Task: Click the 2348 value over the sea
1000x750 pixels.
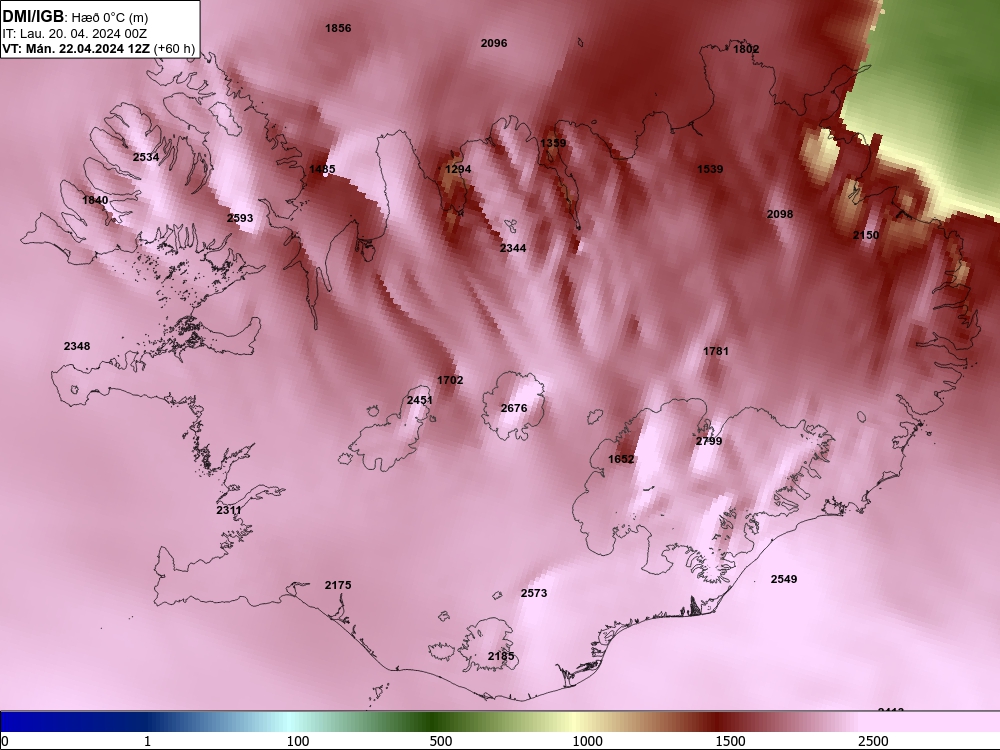Action: point(77,346)
